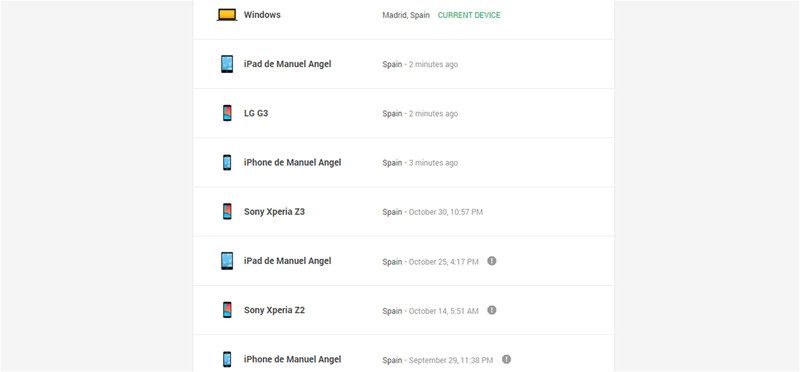Screen dimensions: 800x372
Task: Click the Madrid, Spain location text
Action: (x=406, y=15)
